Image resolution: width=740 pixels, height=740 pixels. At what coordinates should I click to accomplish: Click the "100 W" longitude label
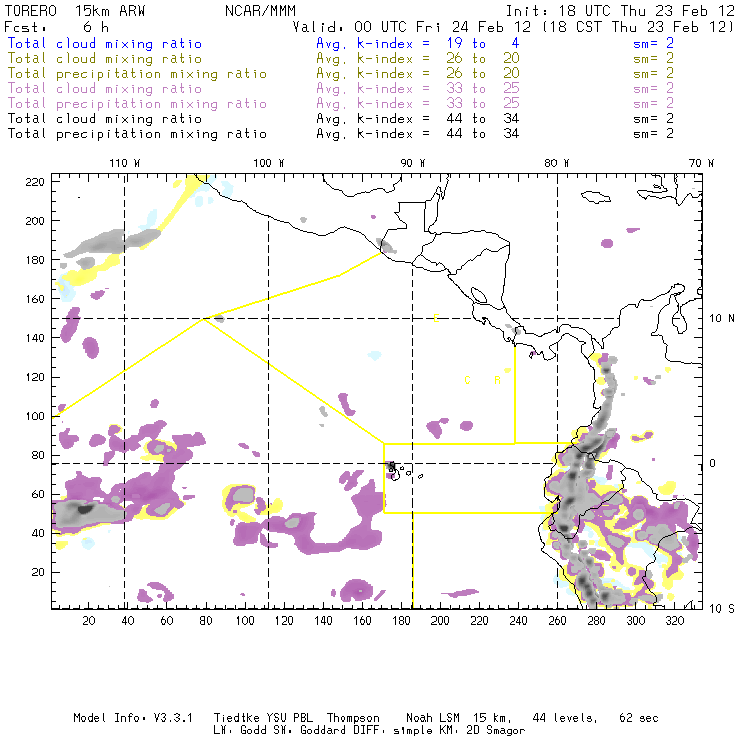269,163
